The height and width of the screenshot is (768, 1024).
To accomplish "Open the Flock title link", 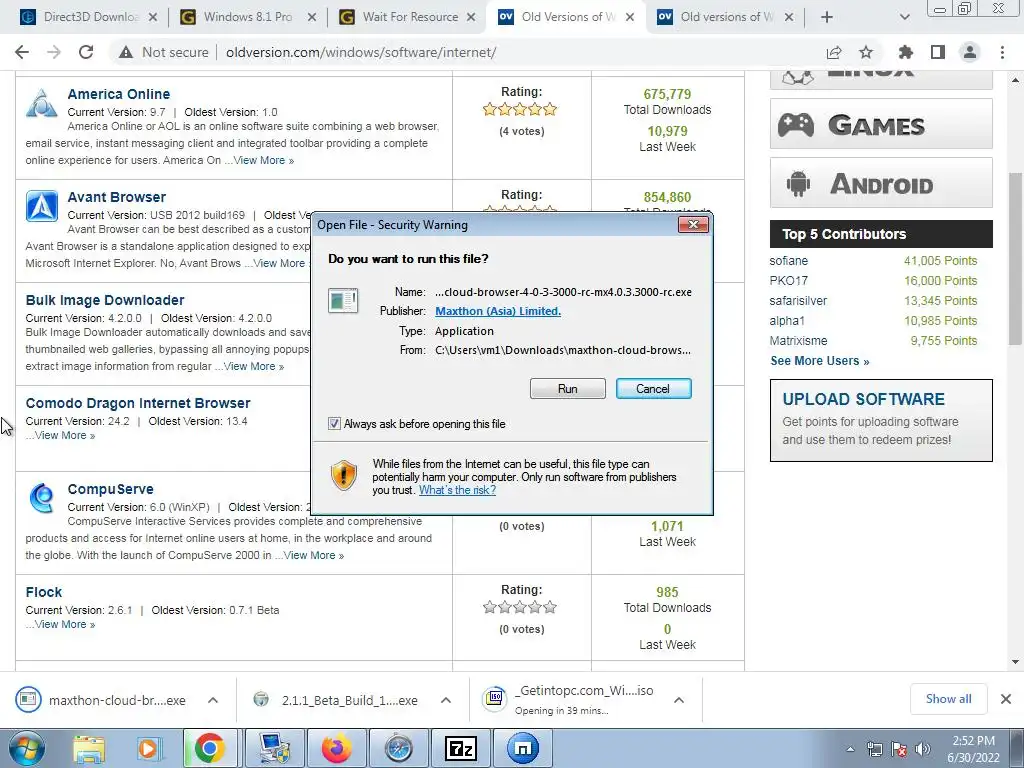I will pos(44,592).
